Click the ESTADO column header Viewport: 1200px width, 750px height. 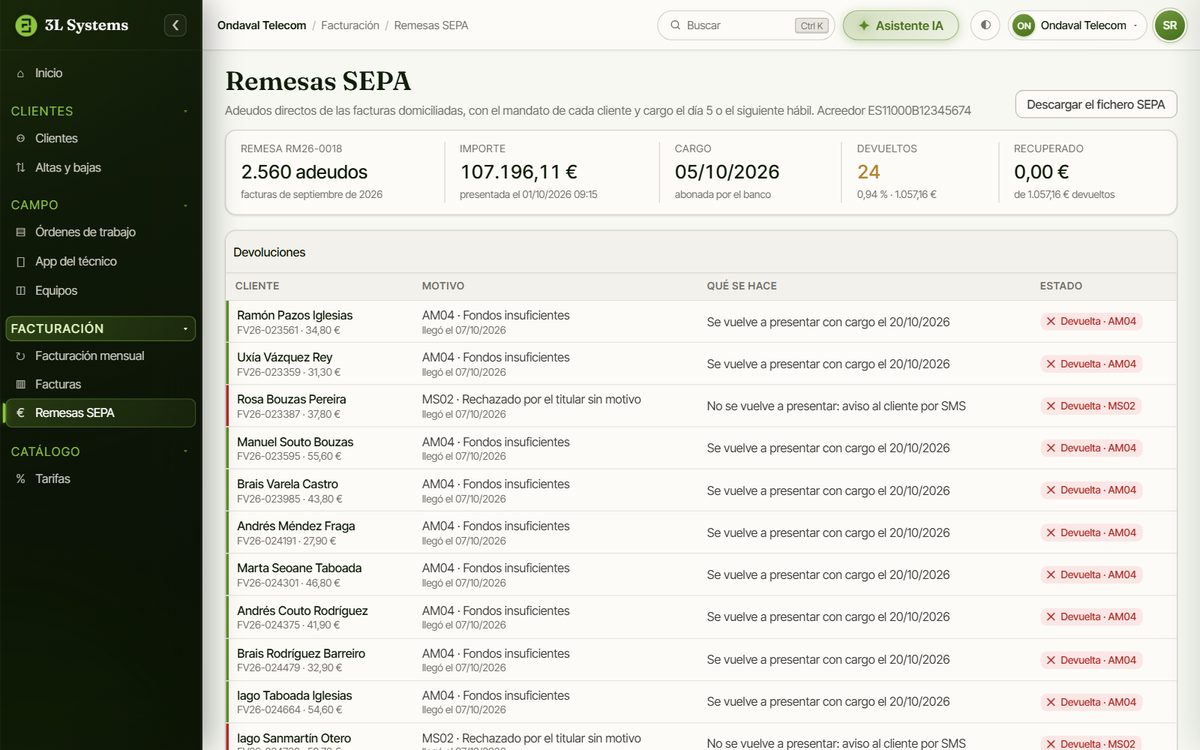point(1061,286)
